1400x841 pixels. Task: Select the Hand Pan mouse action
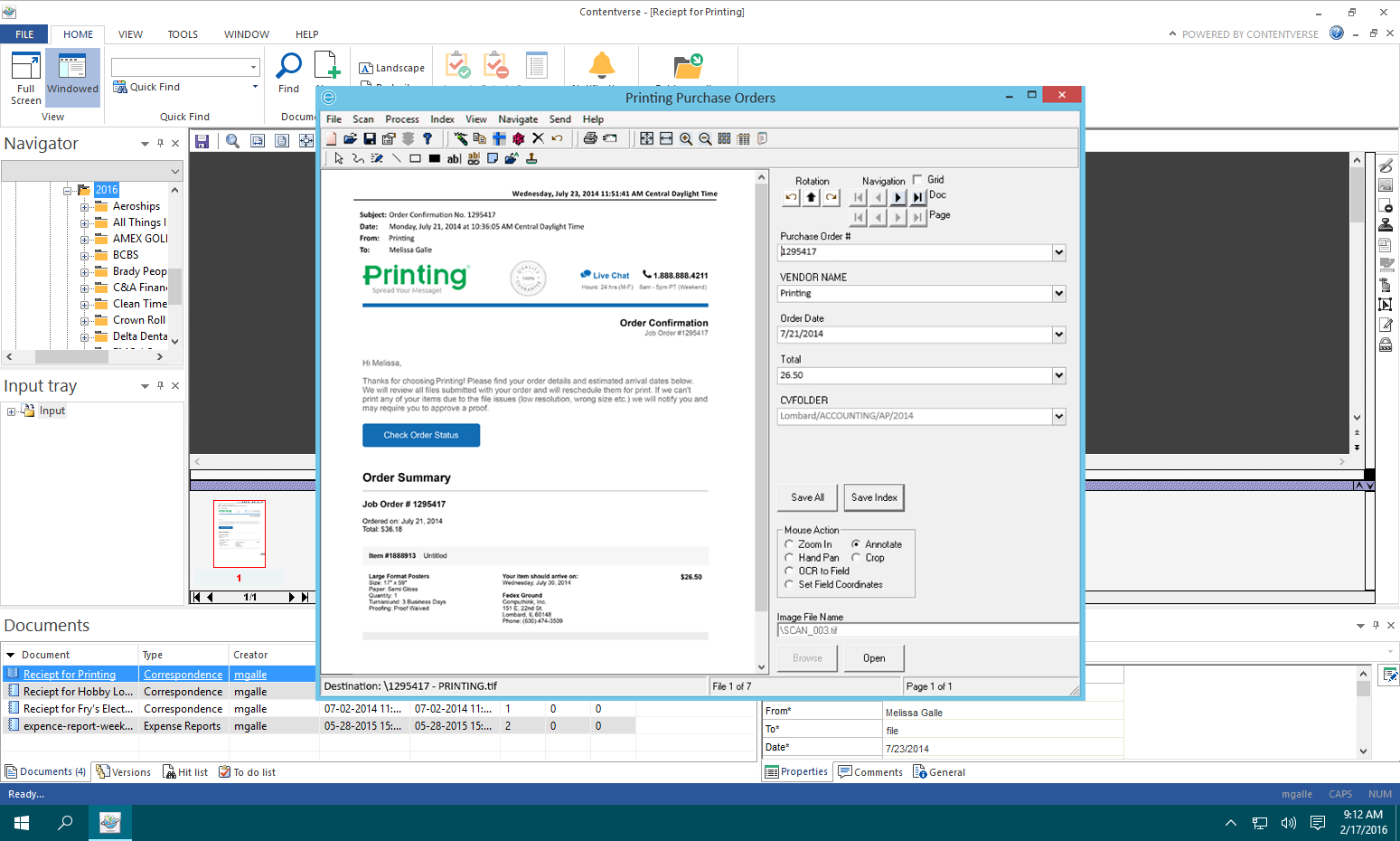789,558
